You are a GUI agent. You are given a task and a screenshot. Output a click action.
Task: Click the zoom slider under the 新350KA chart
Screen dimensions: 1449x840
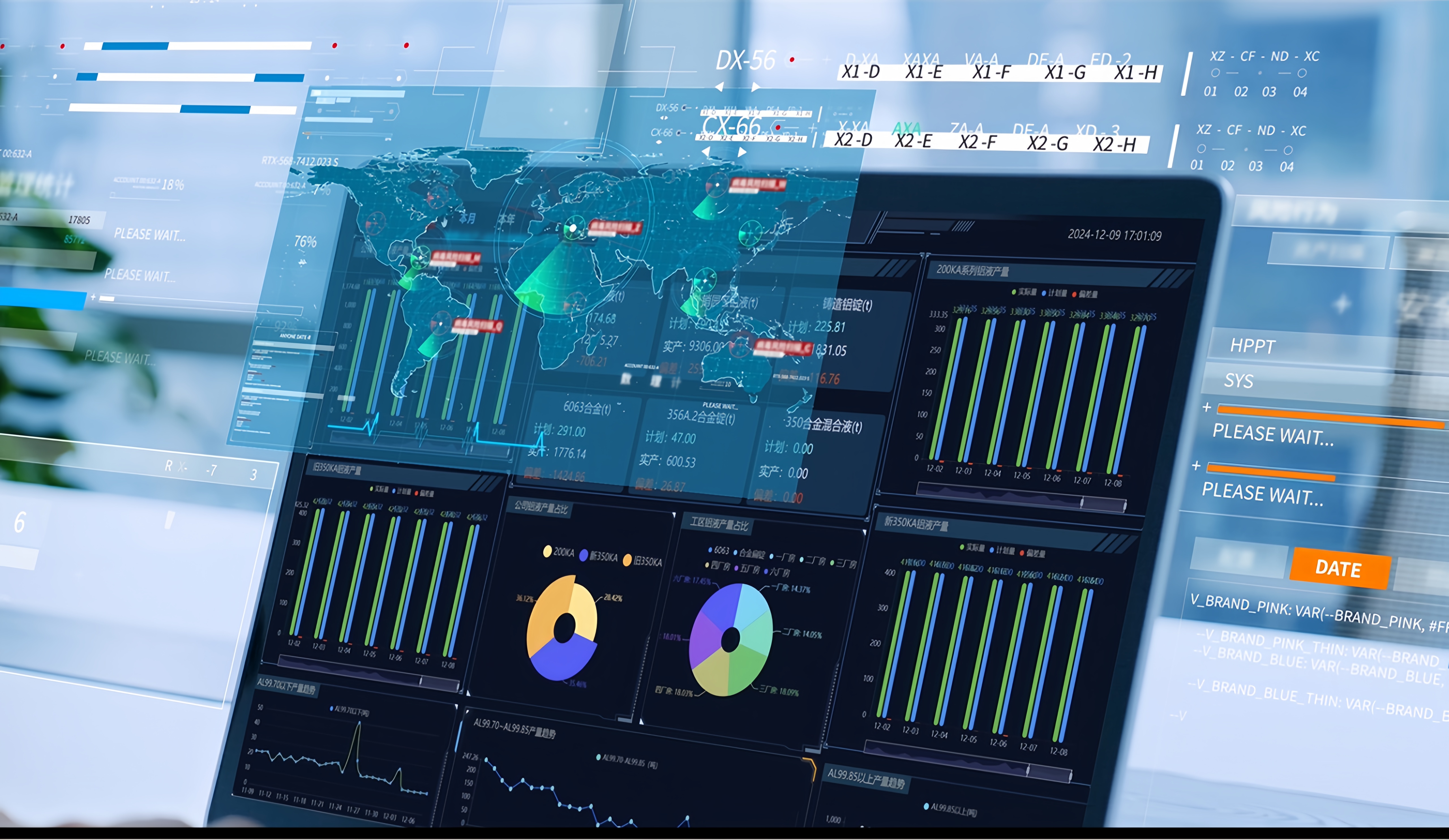tap(968, 762)
